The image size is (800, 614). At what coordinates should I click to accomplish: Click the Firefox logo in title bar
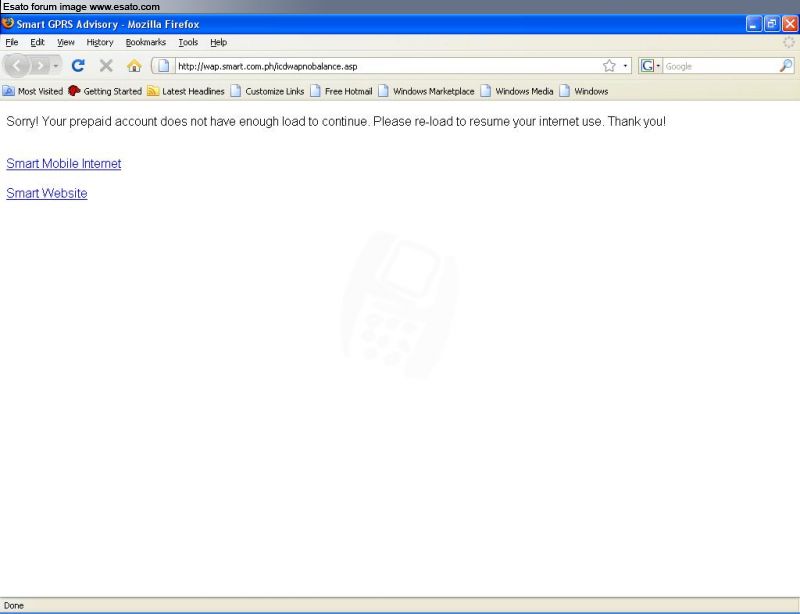pyautogui.click(x=8, y=23)
